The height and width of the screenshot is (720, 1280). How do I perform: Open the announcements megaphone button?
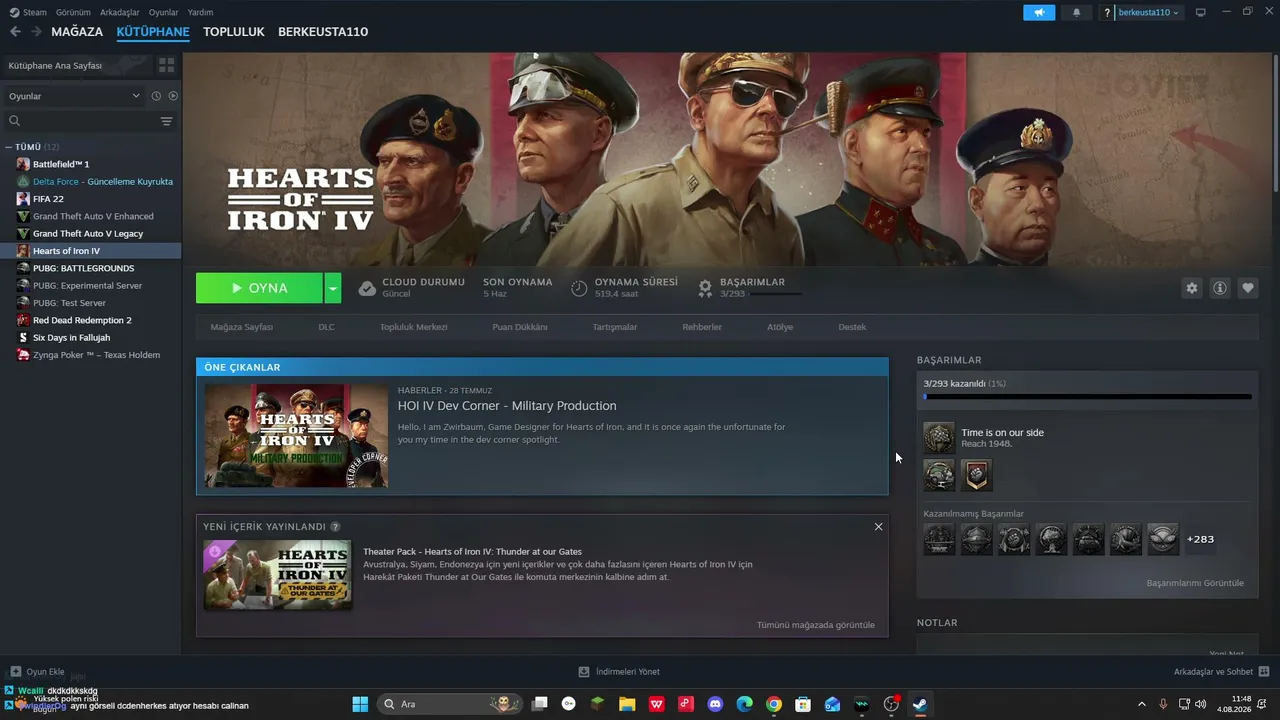tap(1039, 12)
